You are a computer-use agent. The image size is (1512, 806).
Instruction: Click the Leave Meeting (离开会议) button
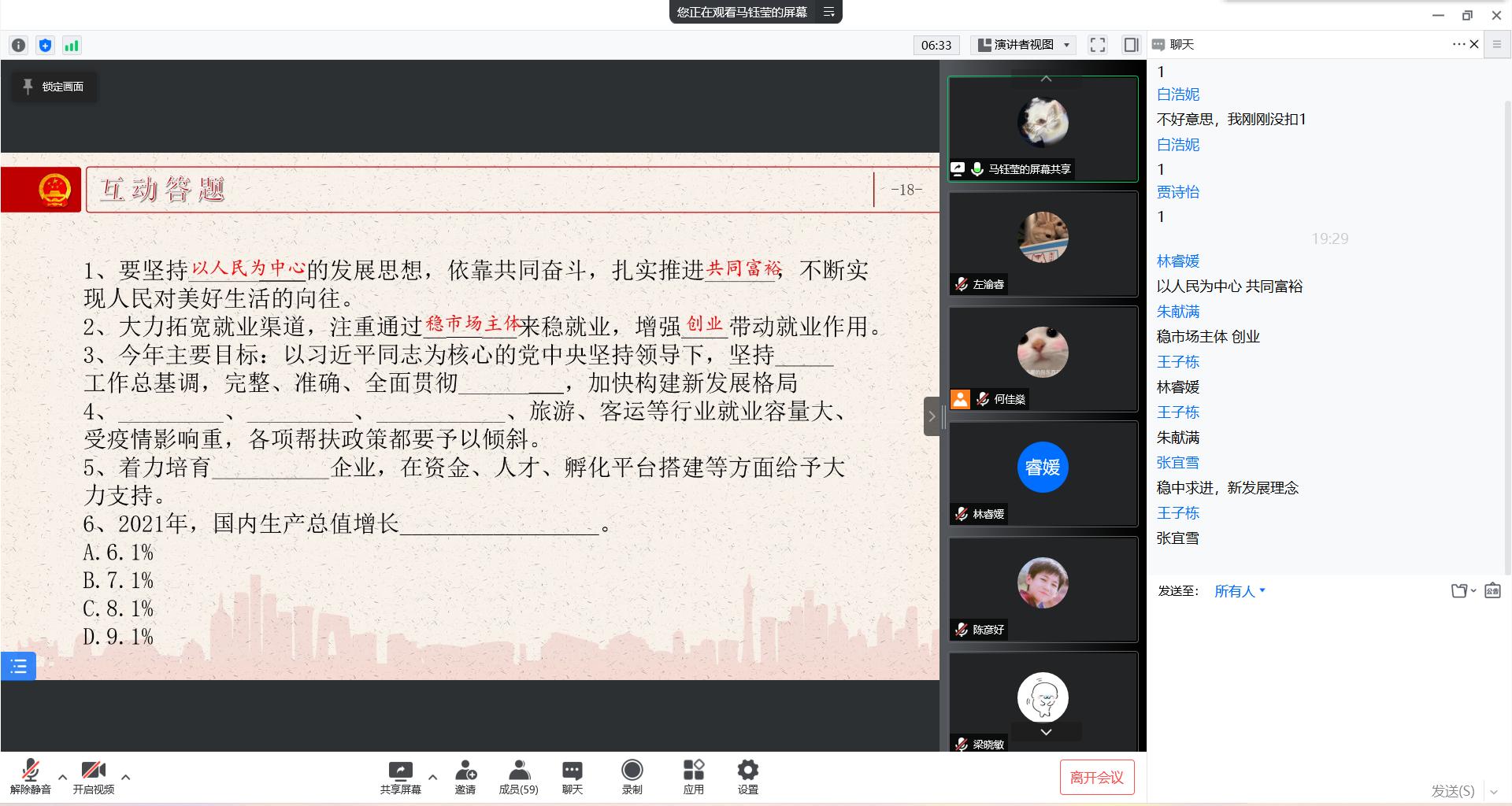1096,778
